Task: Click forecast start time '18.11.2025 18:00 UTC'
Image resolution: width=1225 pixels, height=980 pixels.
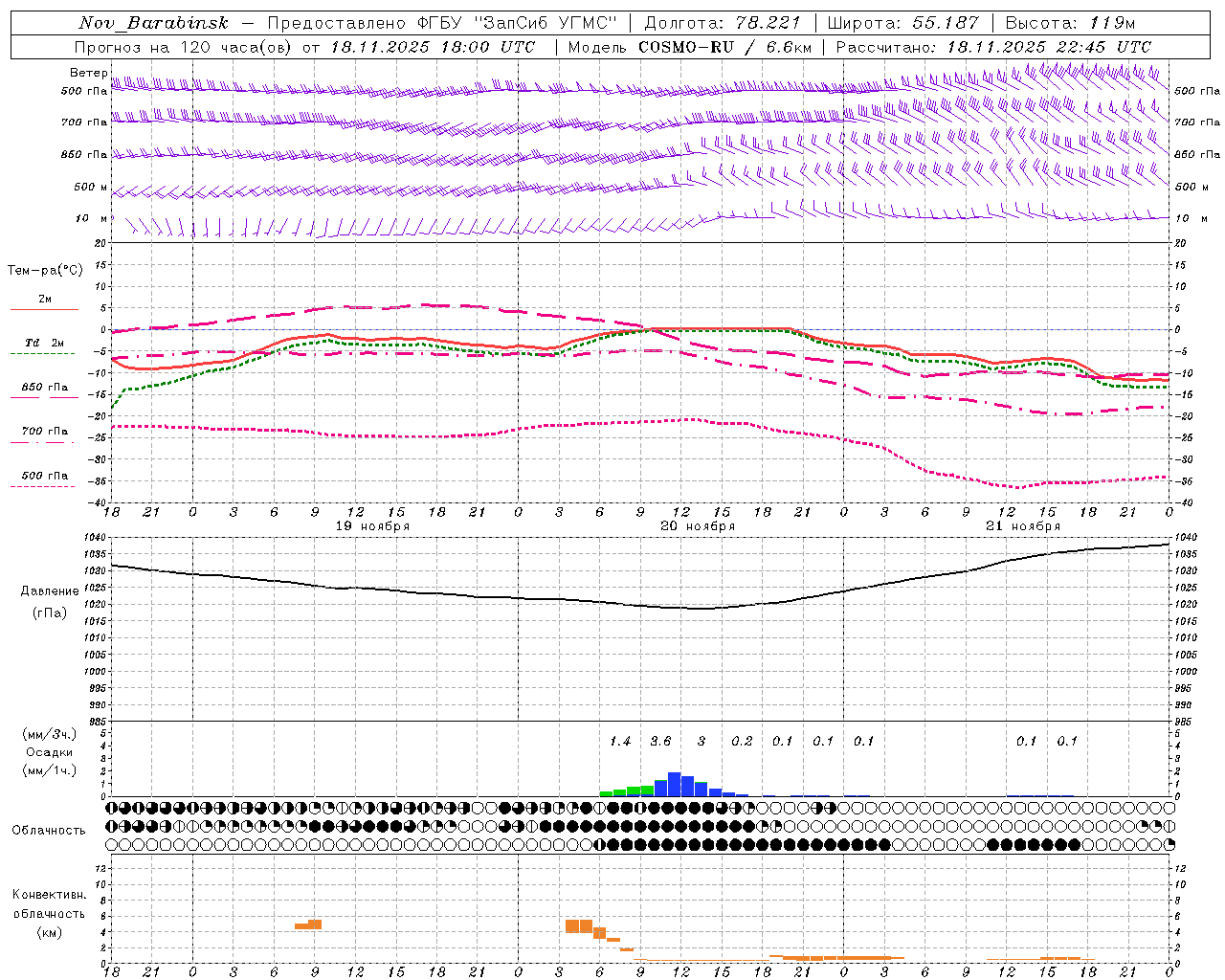Action: click(434, 47)
